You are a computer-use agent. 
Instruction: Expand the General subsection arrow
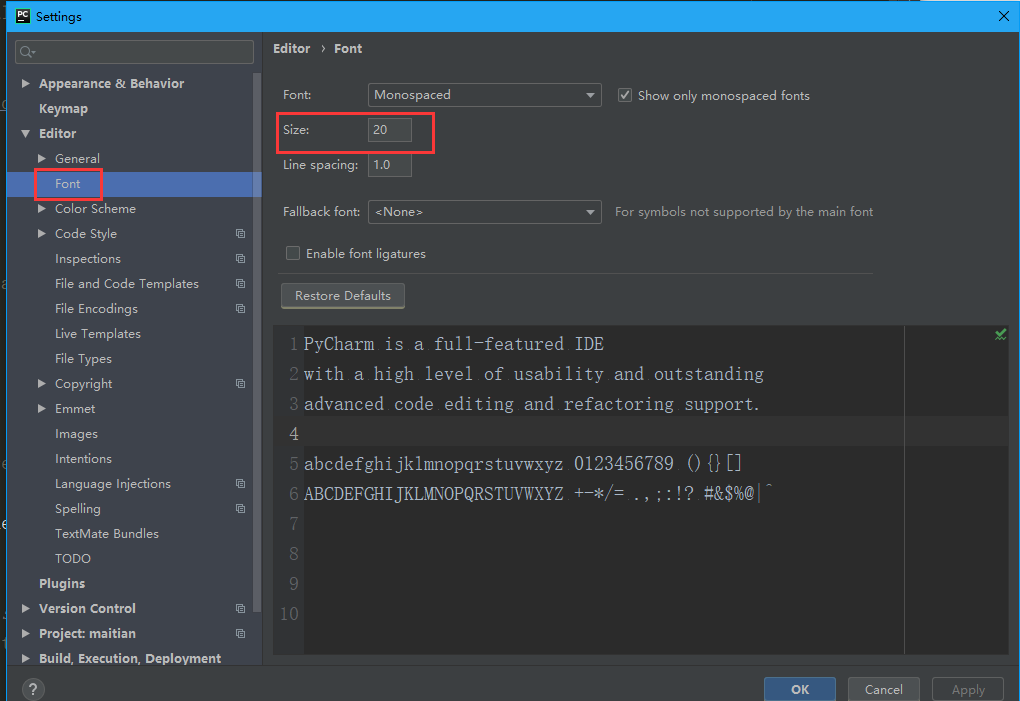point(42,159)
